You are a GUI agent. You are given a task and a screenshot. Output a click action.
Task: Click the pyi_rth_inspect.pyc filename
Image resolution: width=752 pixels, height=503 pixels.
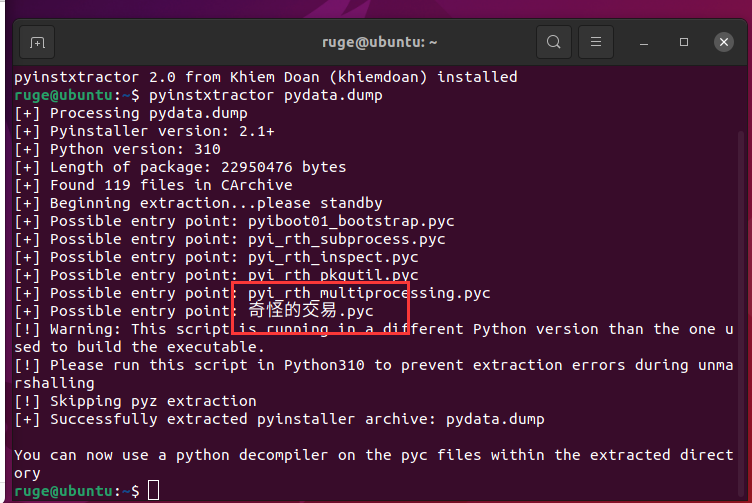pos(333,257)
